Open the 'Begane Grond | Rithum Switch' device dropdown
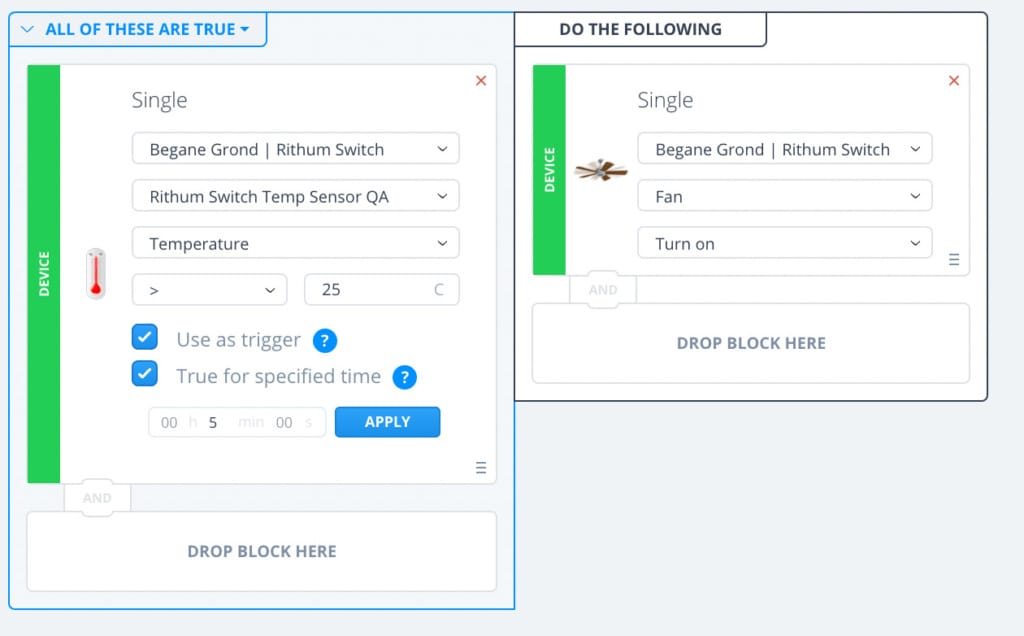1024x636 pixels. coord(295,148)
